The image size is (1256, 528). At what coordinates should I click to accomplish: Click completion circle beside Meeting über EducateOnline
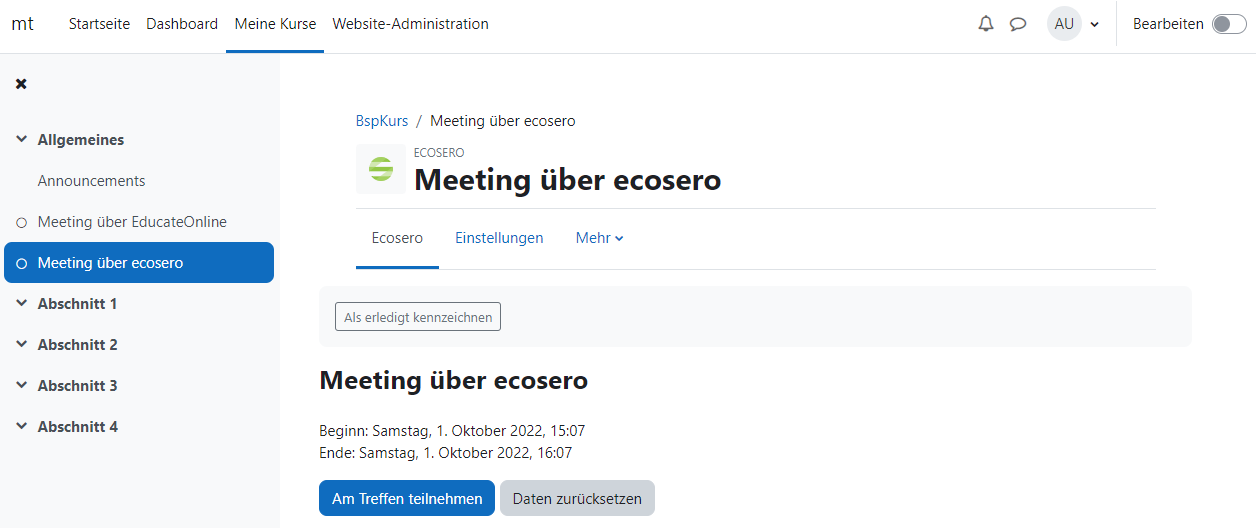22,222
